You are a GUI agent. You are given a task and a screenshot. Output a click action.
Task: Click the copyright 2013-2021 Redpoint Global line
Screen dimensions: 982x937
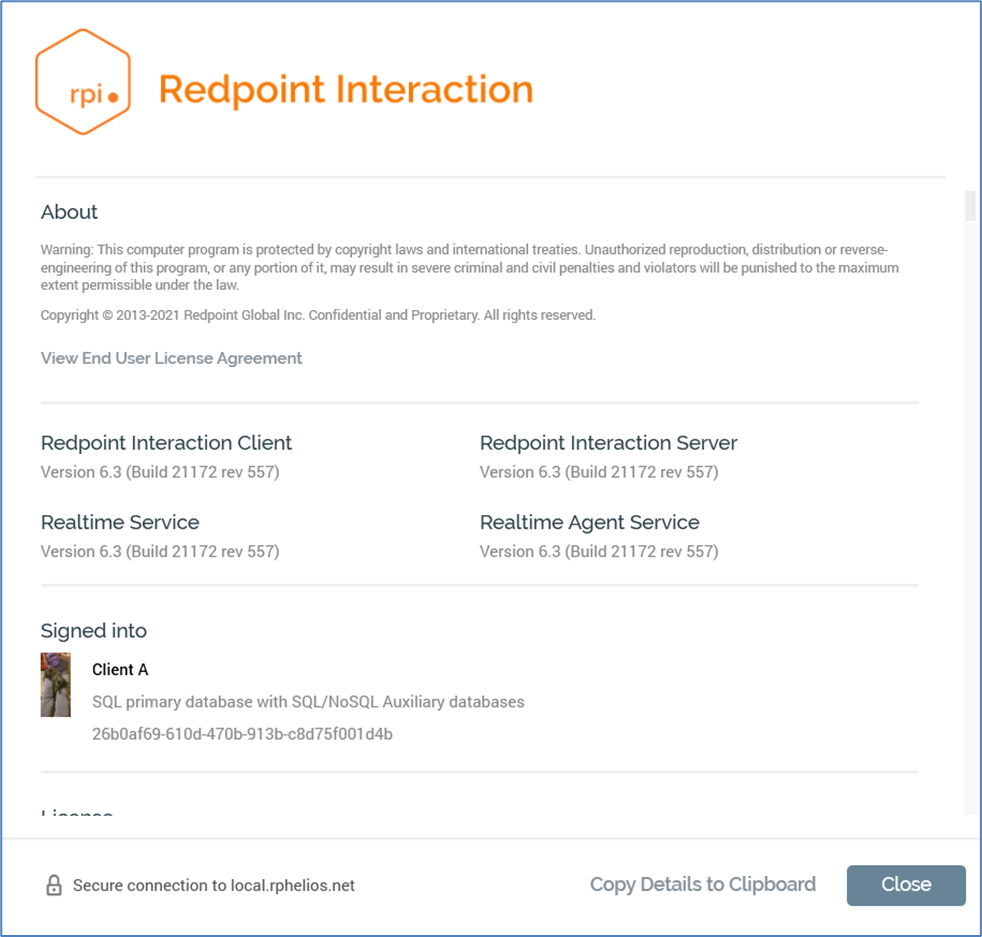tap(318, 315)
